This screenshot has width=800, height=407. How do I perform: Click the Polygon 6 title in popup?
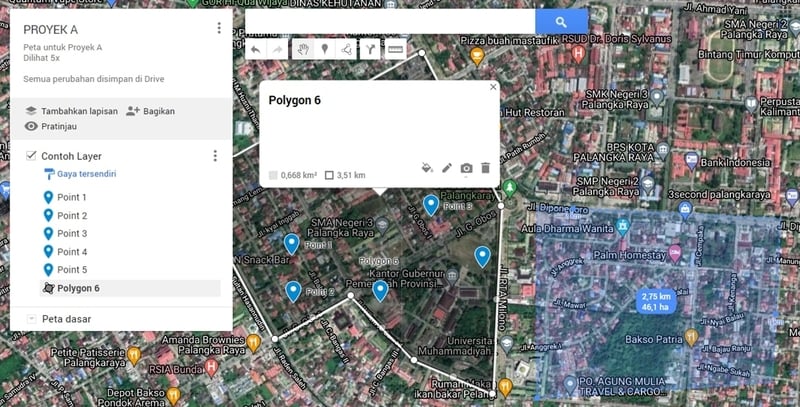(294, 100)
